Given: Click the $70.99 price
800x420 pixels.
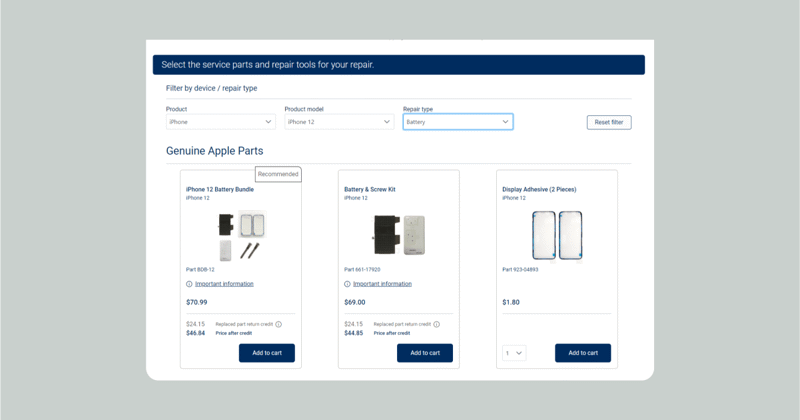Looking at the screenshot, I should tap(196, 302).
